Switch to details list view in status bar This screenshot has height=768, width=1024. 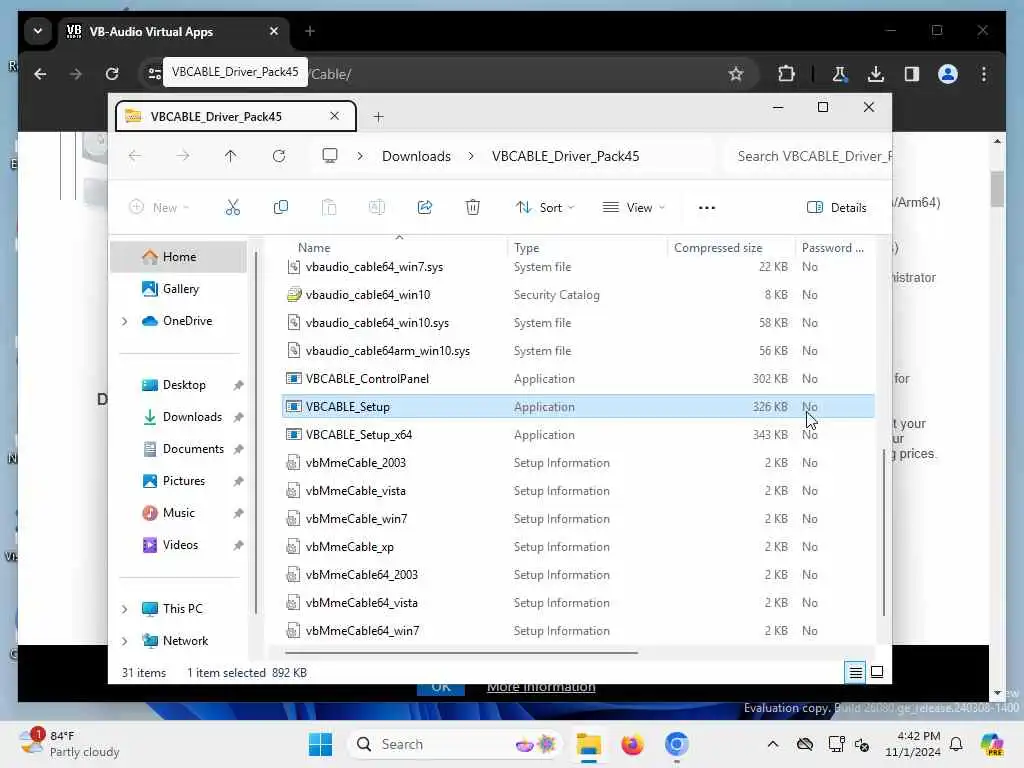[x=856, y=672]
